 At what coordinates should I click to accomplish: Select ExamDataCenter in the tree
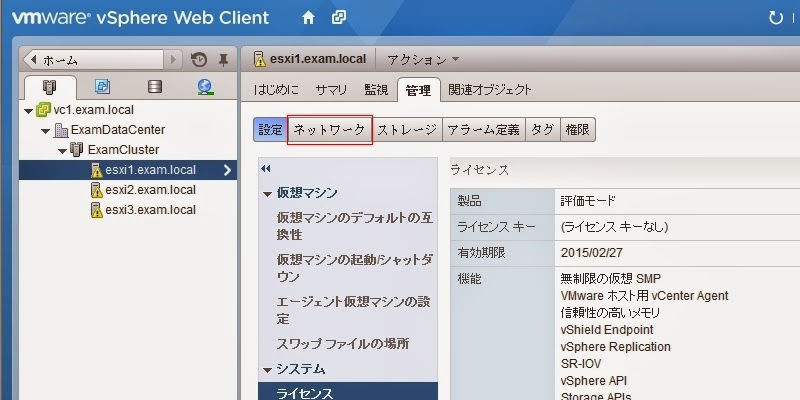118,130
